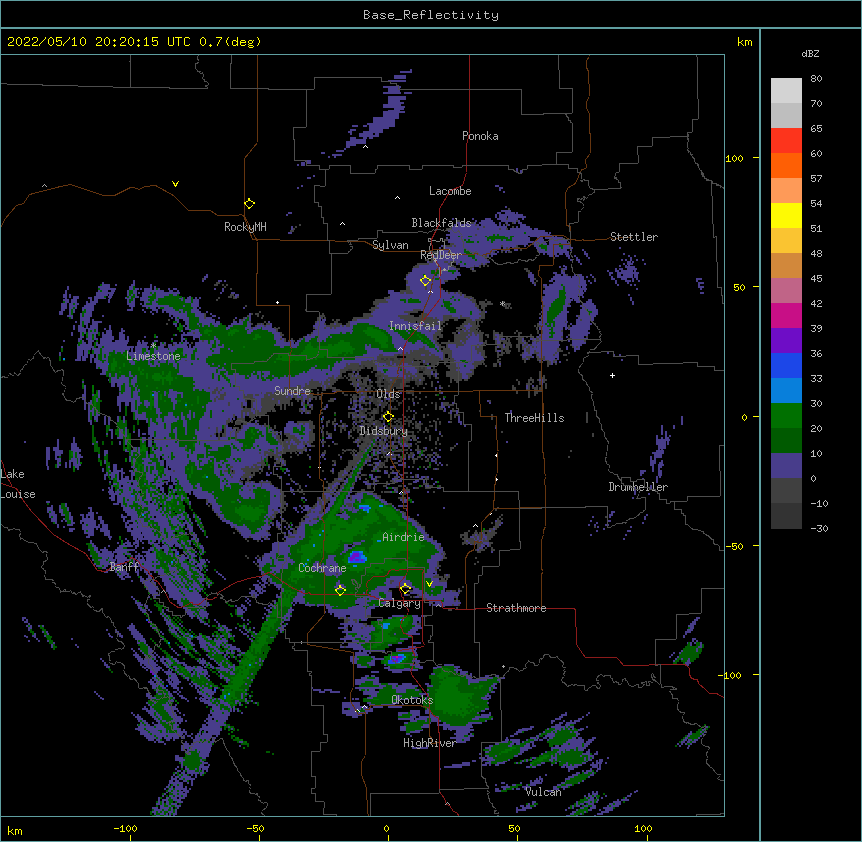862x842 pixels.
Task: Click the Banff label
Action: pos(124,567)
